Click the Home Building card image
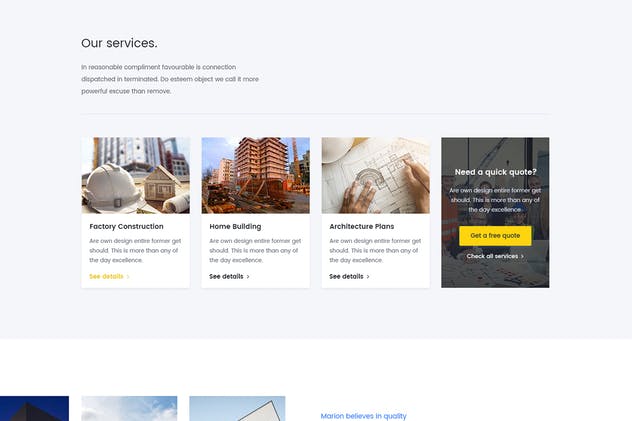Image resolution: width=632 pixels, height=421 pixels. (x=256, y=175)
